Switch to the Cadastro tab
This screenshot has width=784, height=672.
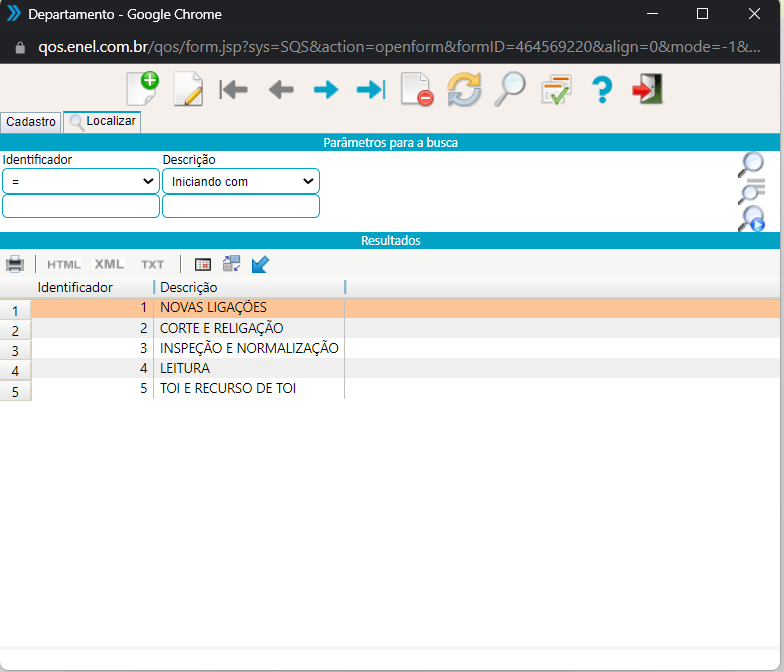point(31,122)
